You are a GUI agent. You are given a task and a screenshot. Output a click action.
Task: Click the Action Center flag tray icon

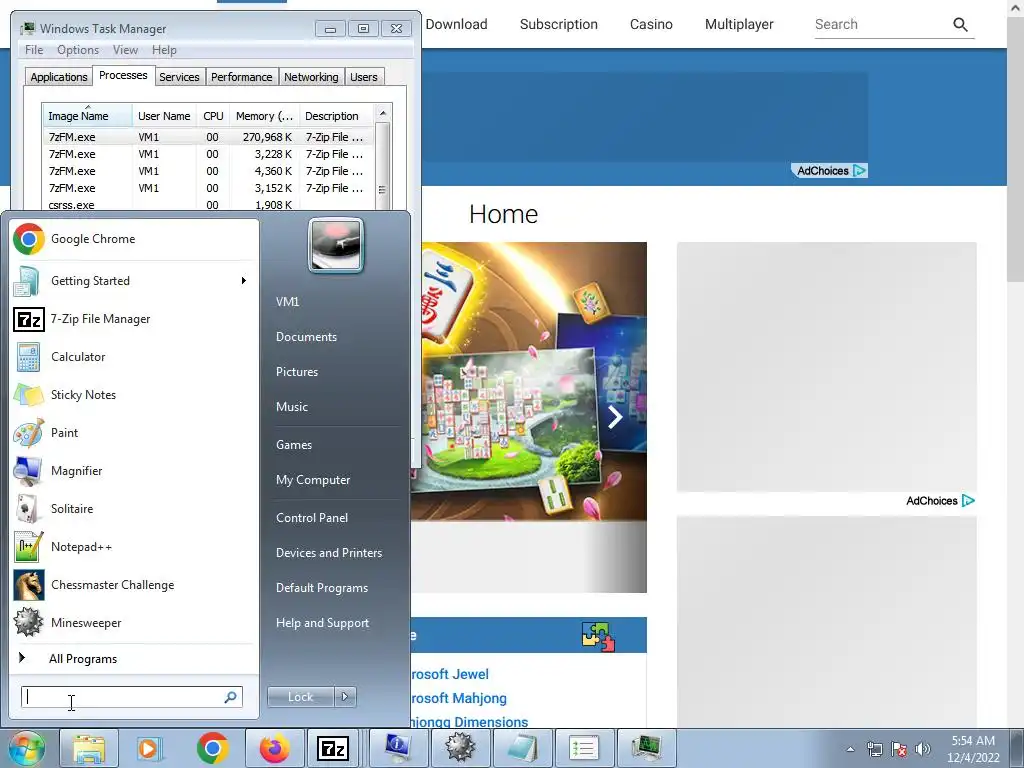tap(899, 749)
